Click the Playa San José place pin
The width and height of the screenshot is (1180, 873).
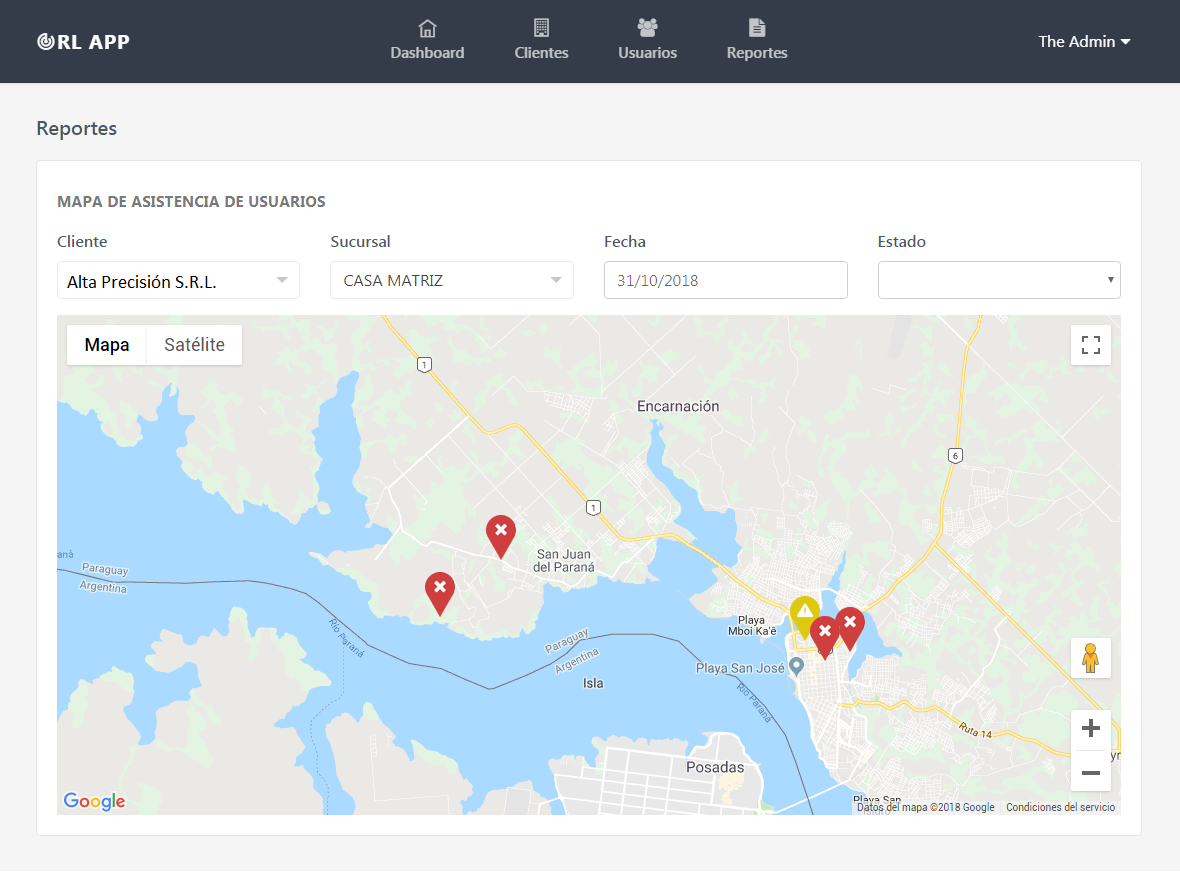point(796,666)
